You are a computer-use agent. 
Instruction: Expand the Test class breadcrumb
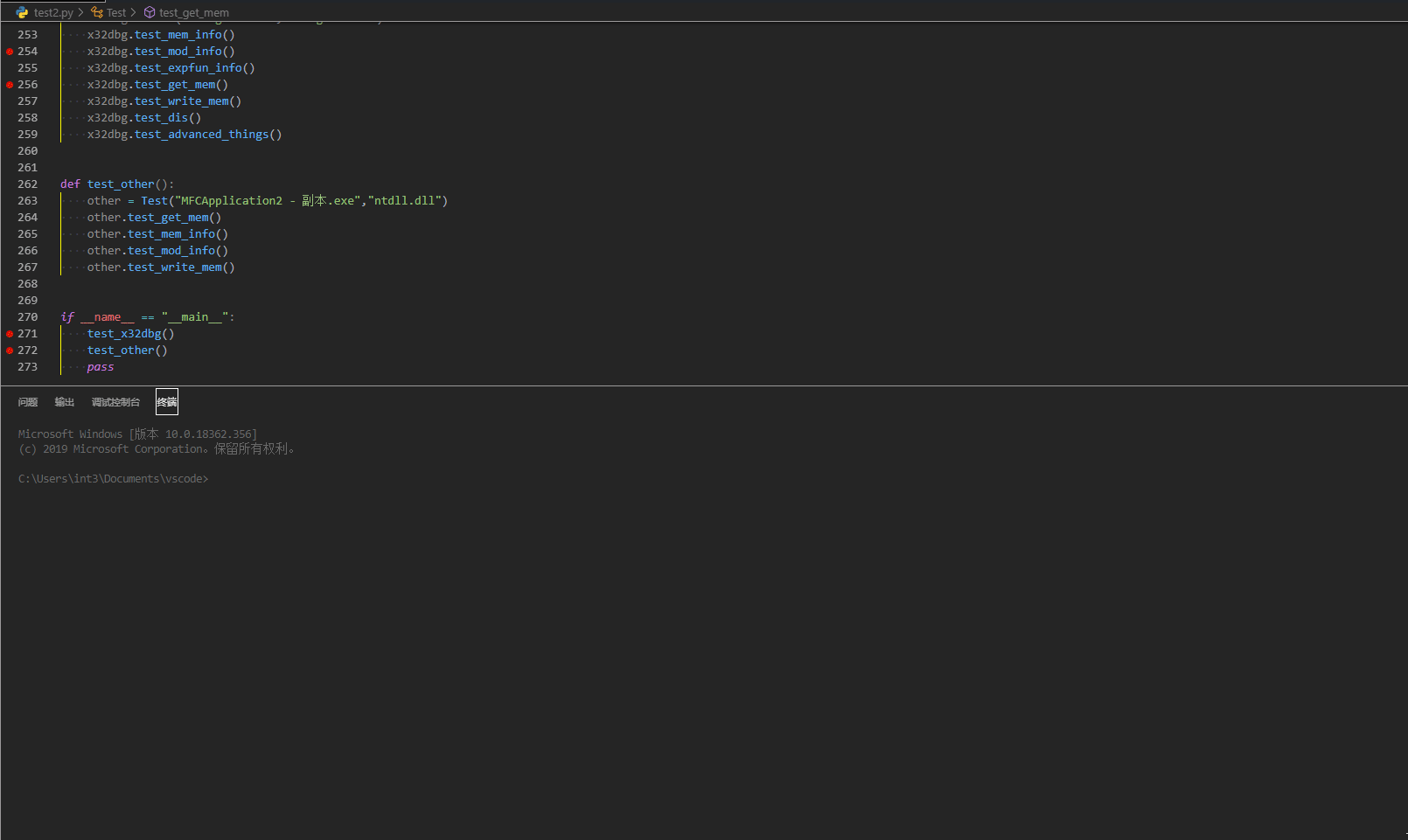click(116, 12)
